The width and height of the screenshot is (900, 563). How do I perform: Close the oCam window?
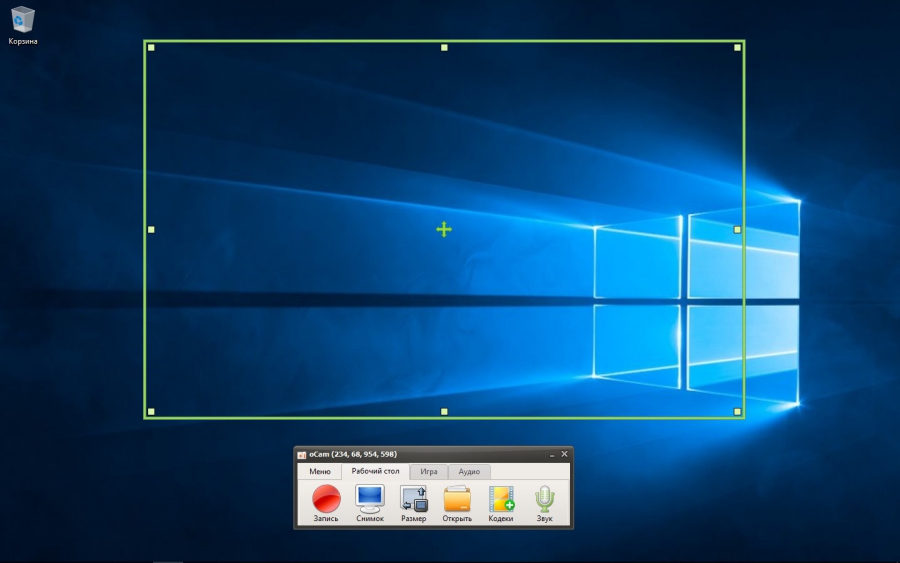coord(564,454)
